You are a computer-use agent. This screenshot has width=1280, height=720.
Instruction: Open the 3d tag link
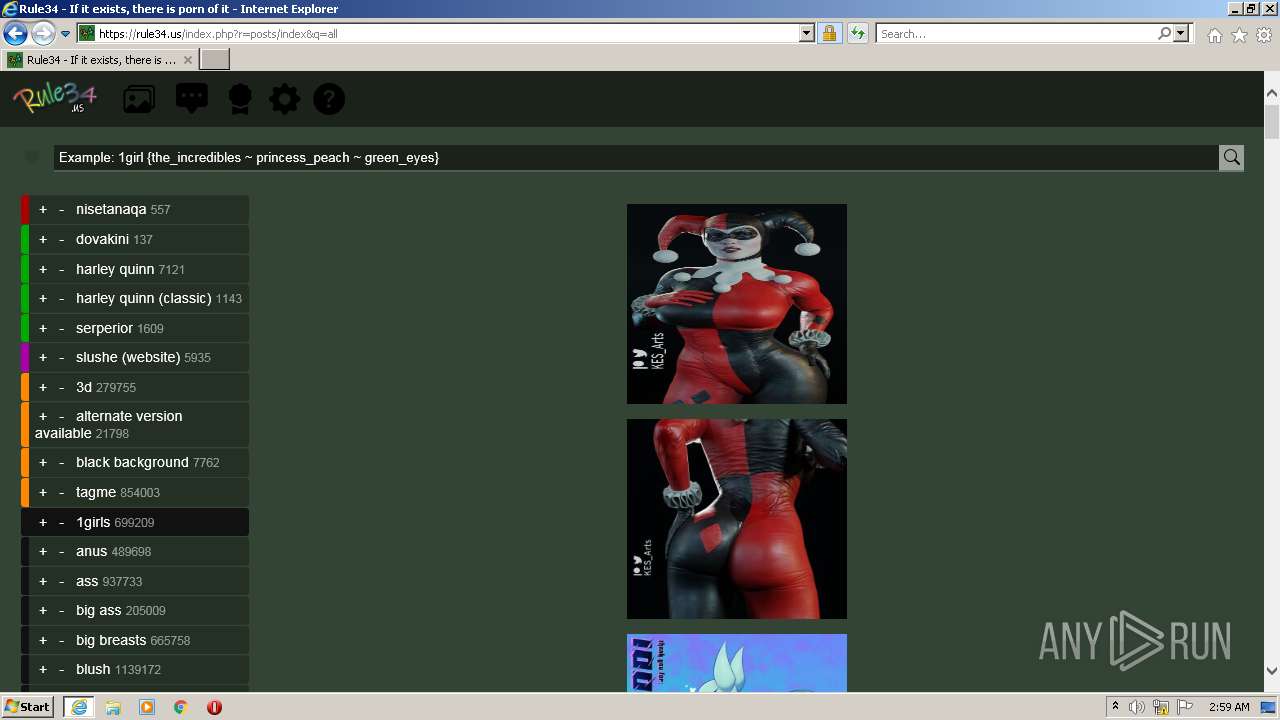(x=84, y=387)
